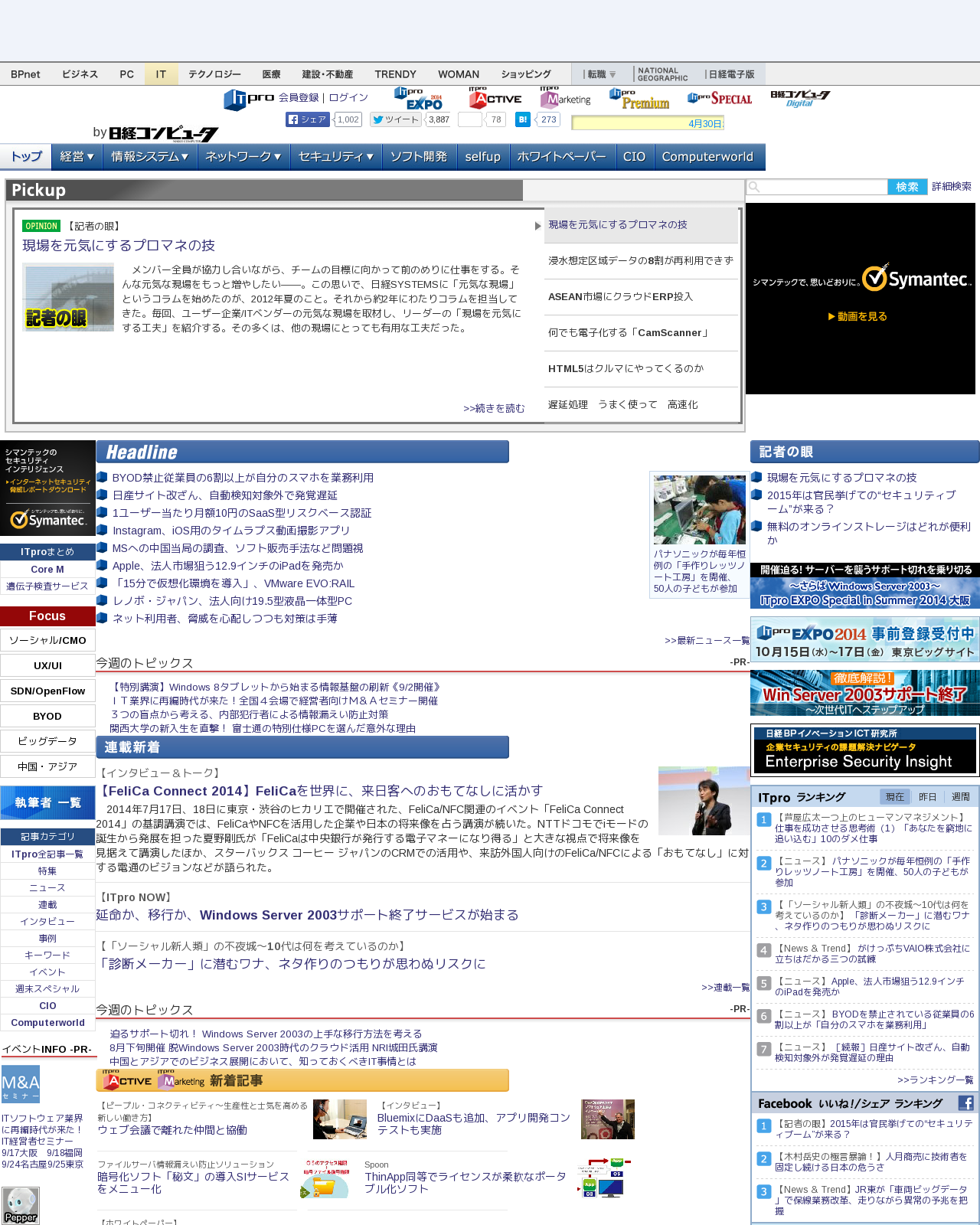This screenshot has height=1225, width=980.
Task: Open the 日経コンピュータ logo by ITpro
Action: click(x=162, y=133)
